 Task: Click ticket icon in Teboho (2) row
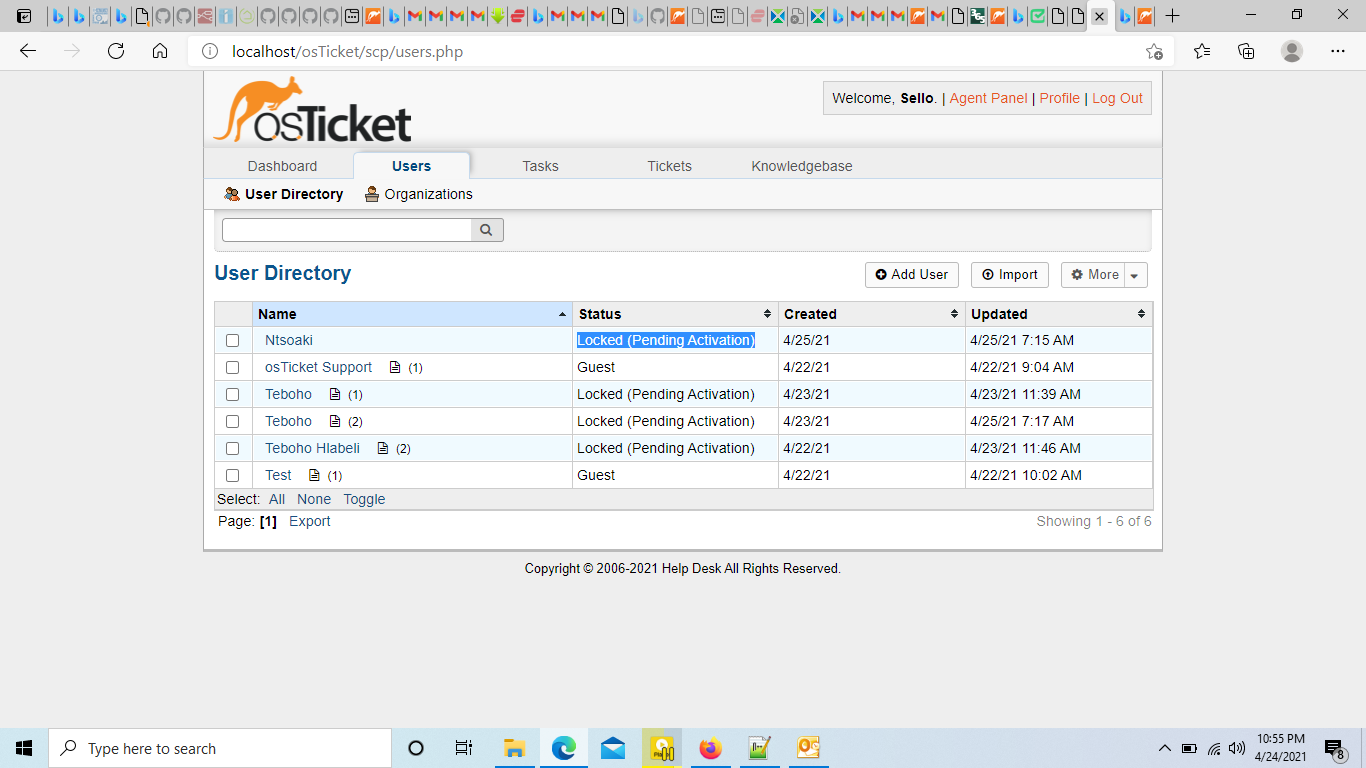click(335, 421)
